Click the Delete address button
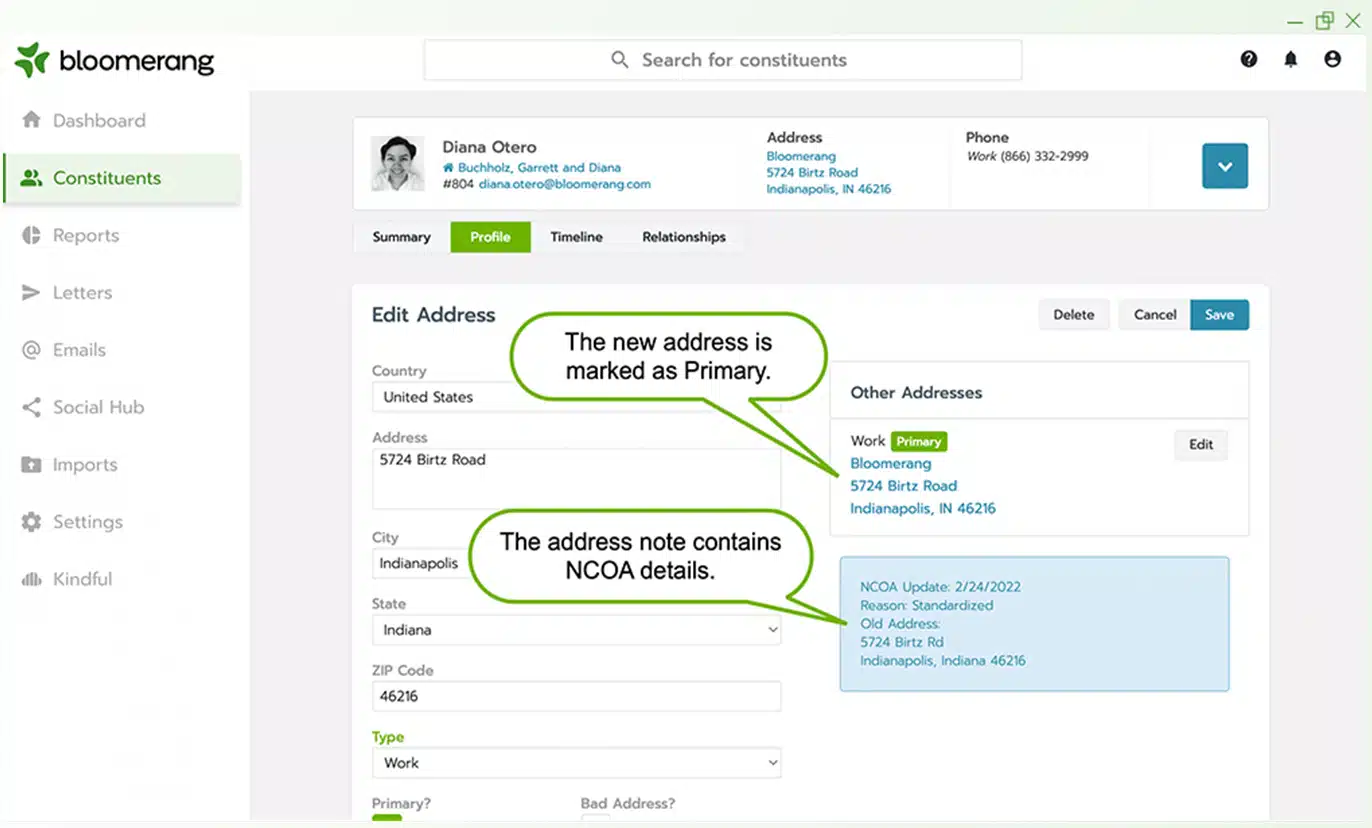The width and height of the screenshot is (1372, 828). click(1073, 314)
